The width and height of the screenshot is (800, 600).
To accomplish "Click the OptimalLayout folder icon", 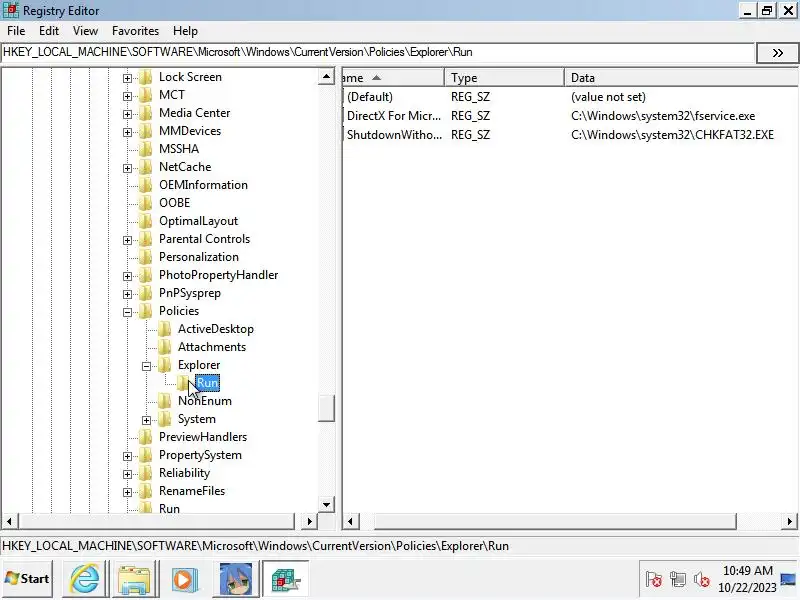I will [146, 221].
